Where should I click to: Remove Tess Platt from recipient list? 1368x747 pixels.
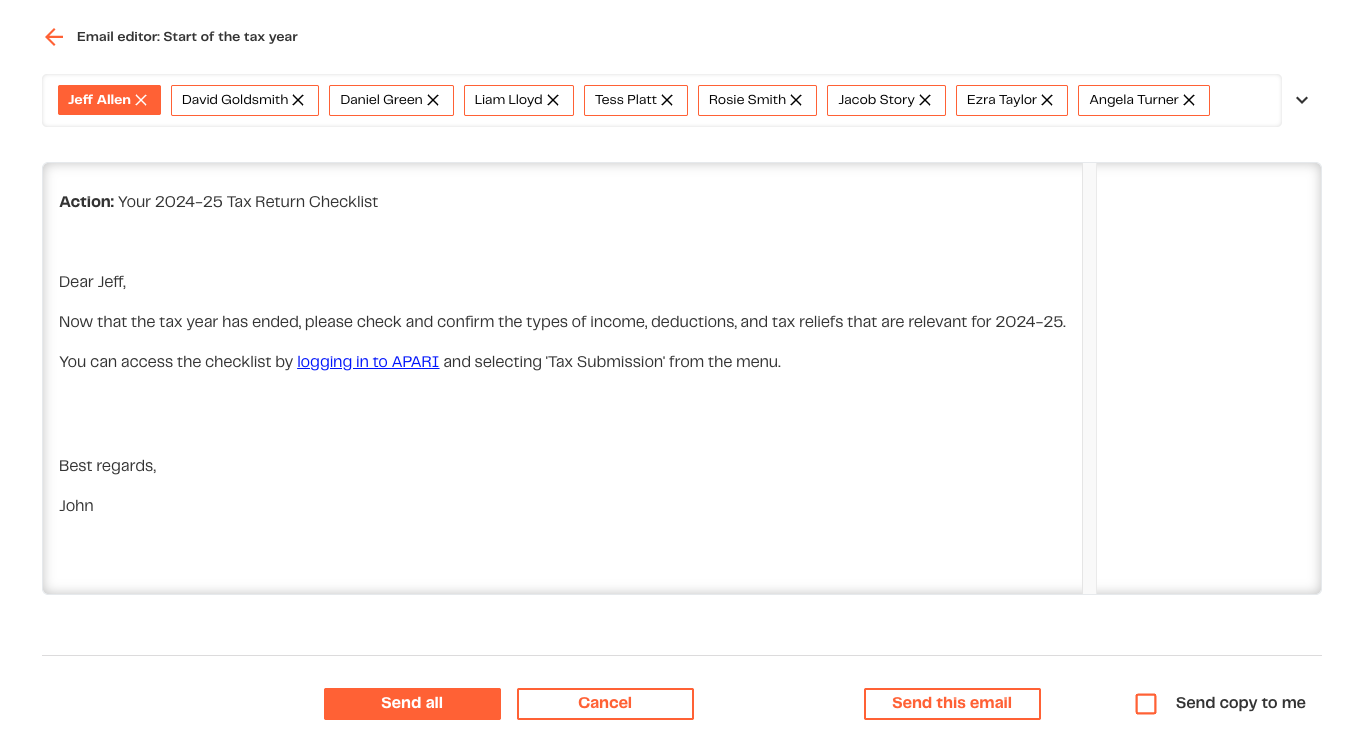coord(667,100)
